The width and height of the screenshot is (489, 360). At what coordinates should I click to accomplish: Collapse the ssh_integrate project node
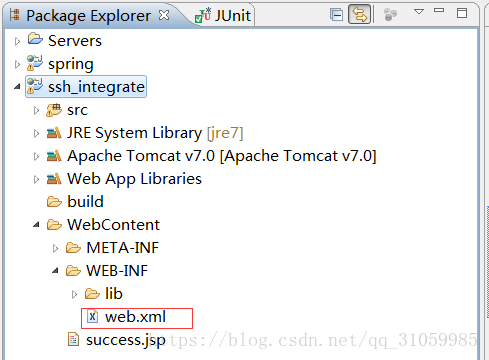click(x=17, y=87)
